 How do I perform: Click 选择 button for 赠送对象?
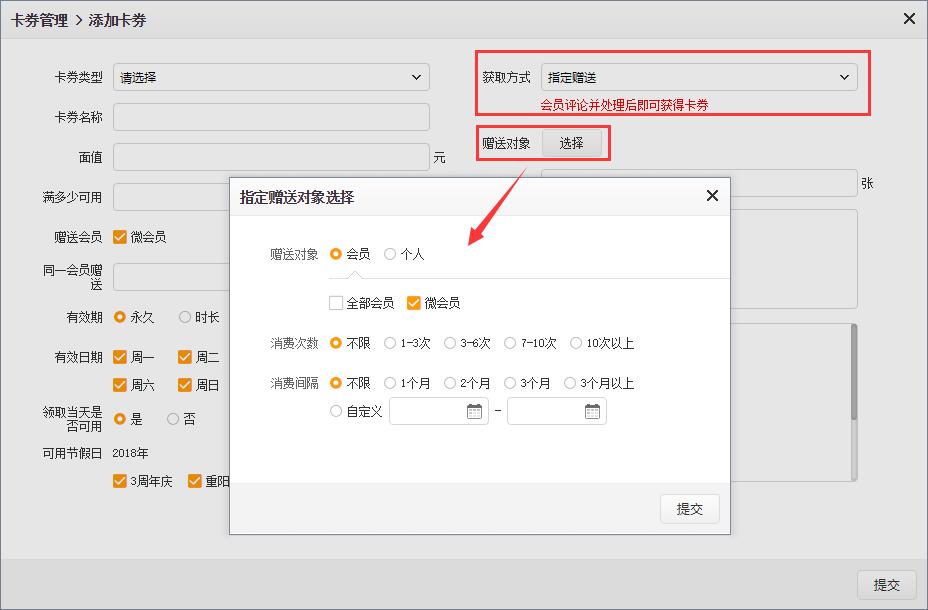click(x=572, y=143)
